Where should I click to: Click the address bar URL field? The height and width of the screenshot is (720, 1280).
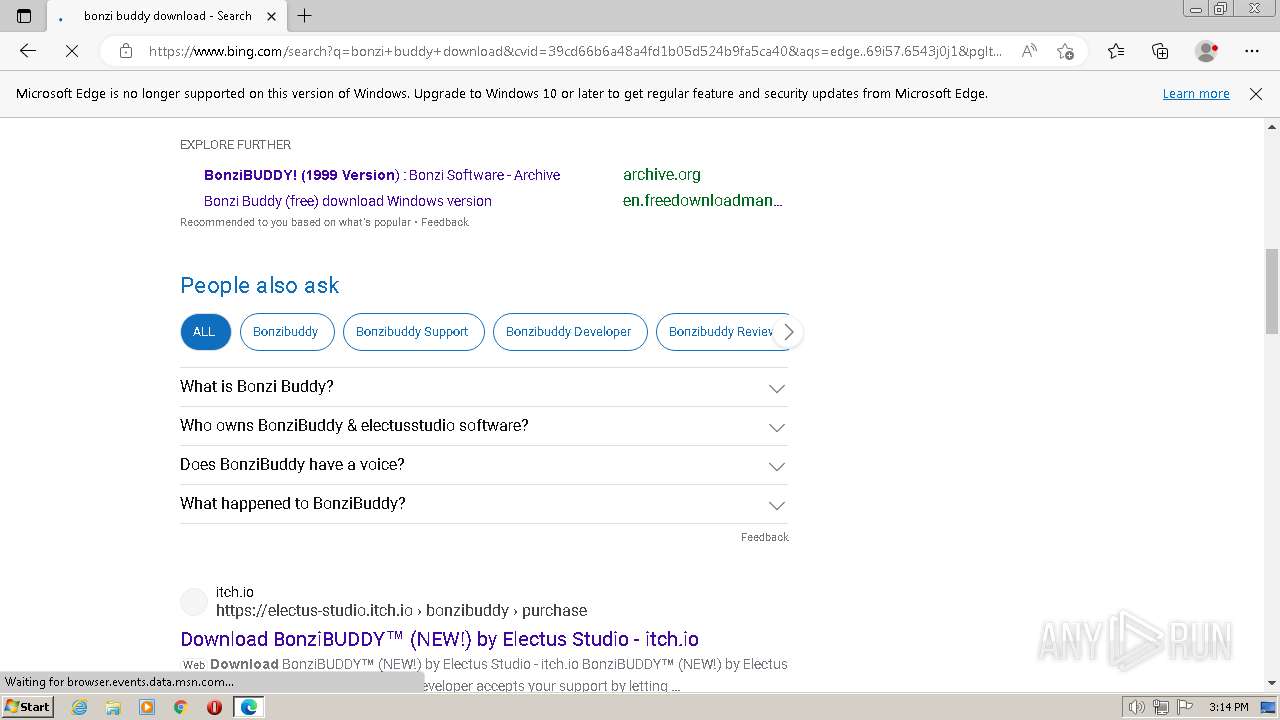tap(575, 51)
